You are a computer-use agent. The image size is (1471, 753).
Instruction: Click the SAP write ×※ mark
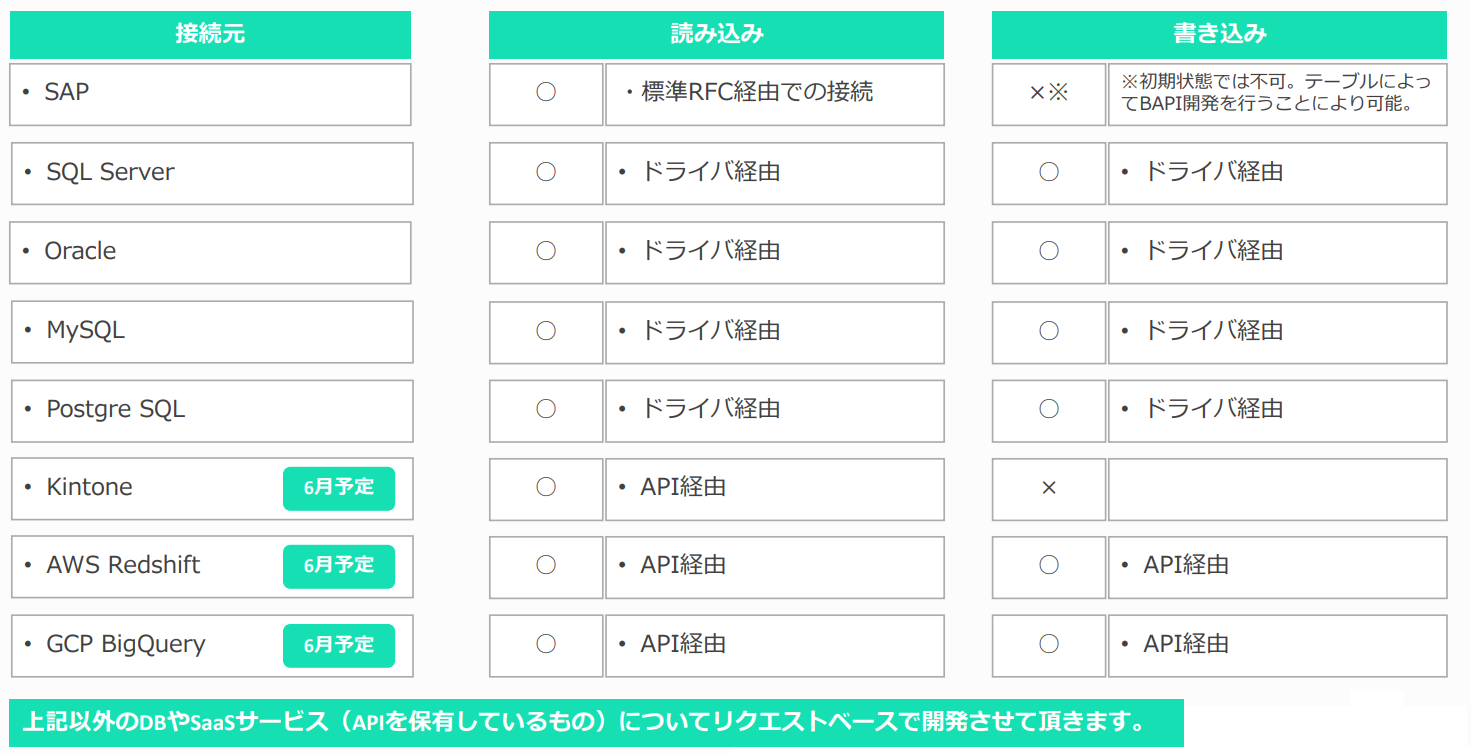click(x=1049, y=93)
